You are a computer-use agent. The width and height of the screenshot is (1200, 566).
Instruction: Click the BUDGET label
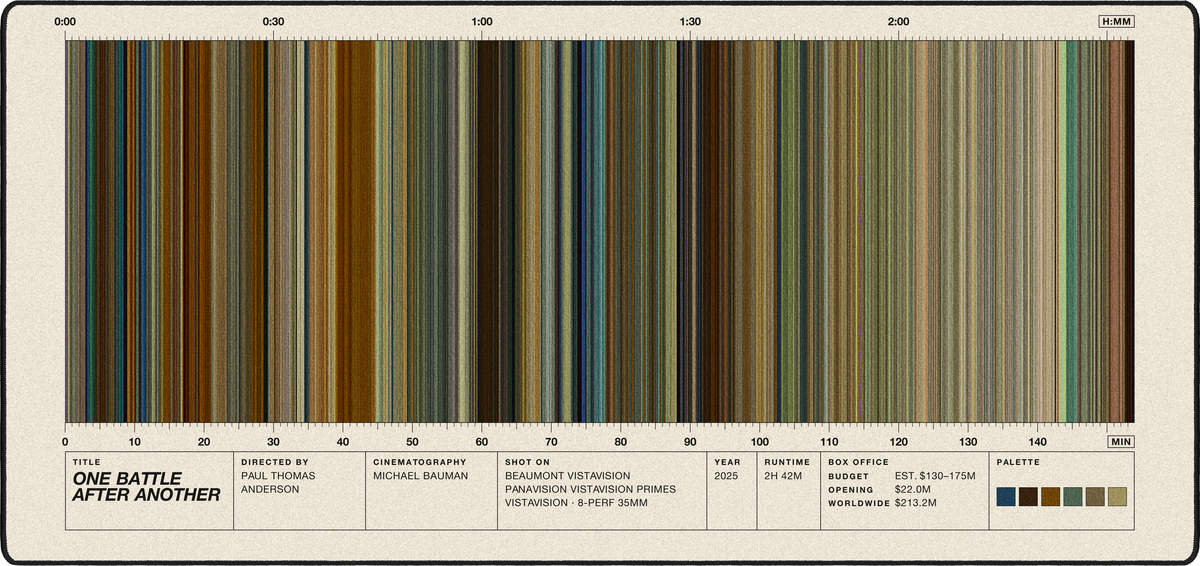click(848, 477)
